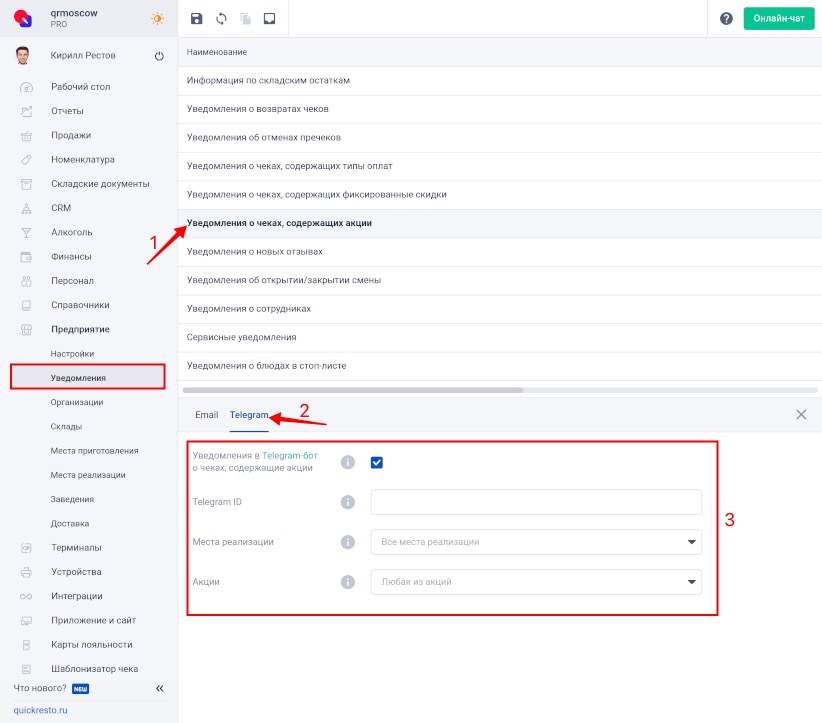Collapse the sidebar with double chevron
The image size is (822, 723).
[x=159, y=688]
